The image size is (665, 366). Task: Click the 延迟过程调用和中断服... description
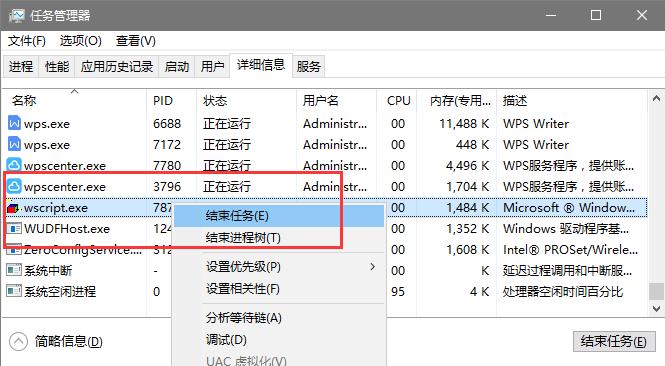567,270
